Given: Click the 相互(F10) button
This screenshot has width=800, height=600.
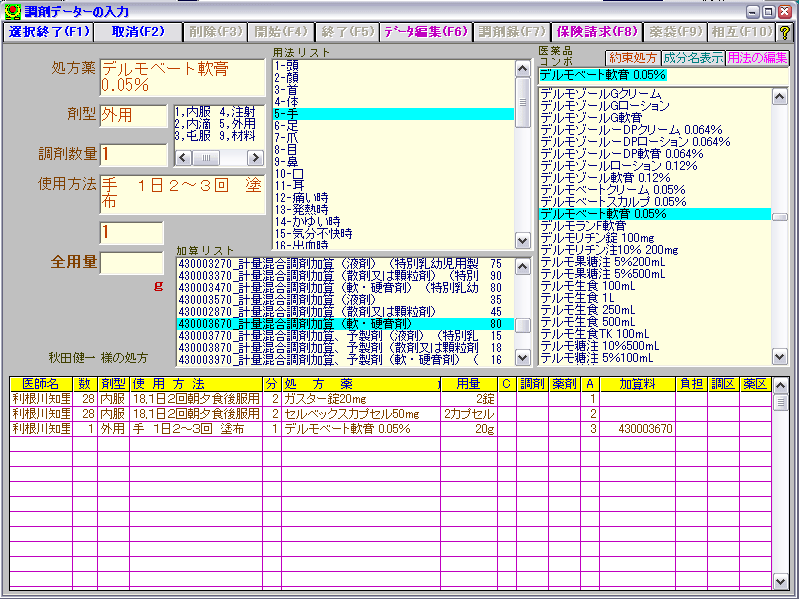Looking at the screenshot, I should [x=742, y=32].
